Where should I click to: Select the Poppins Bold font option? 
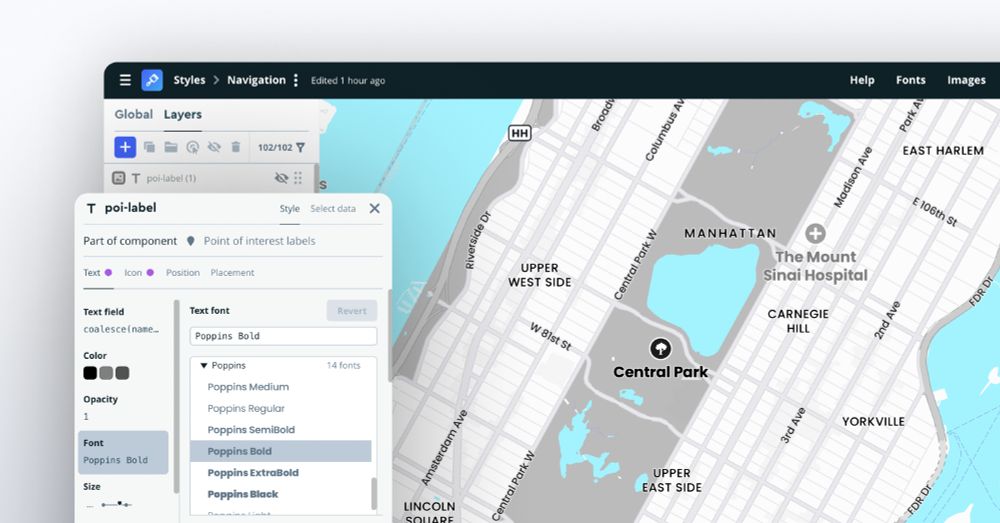281,451
